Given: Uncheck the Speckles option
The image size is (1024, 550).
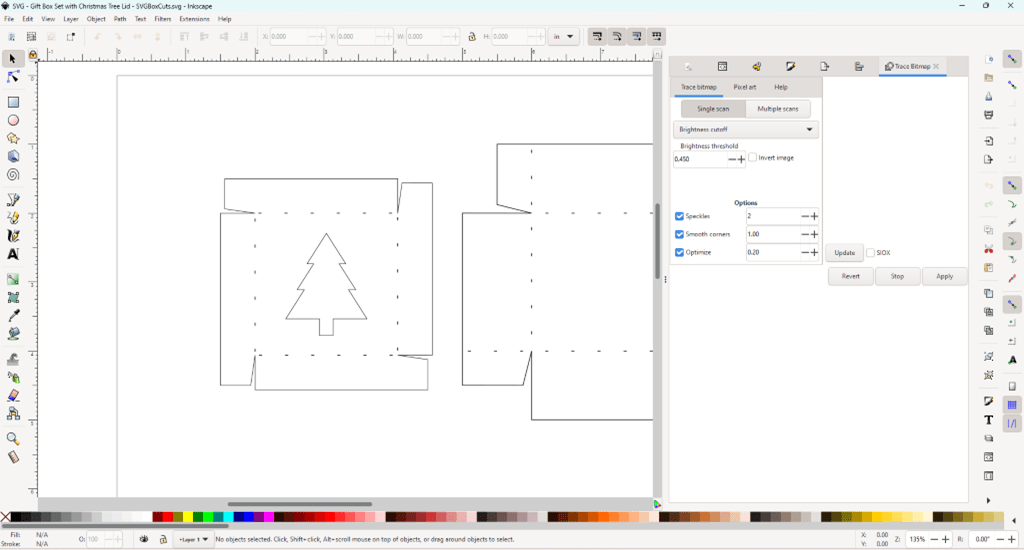Looking at the screenshot, I should click(680, 216).
